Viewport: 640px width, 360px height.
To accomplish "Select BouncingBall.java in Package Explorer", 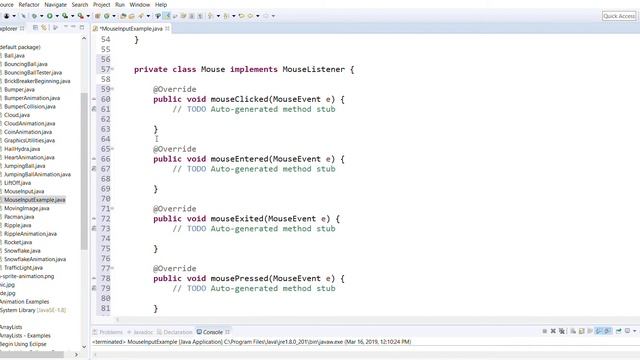I will pos(25,64).
